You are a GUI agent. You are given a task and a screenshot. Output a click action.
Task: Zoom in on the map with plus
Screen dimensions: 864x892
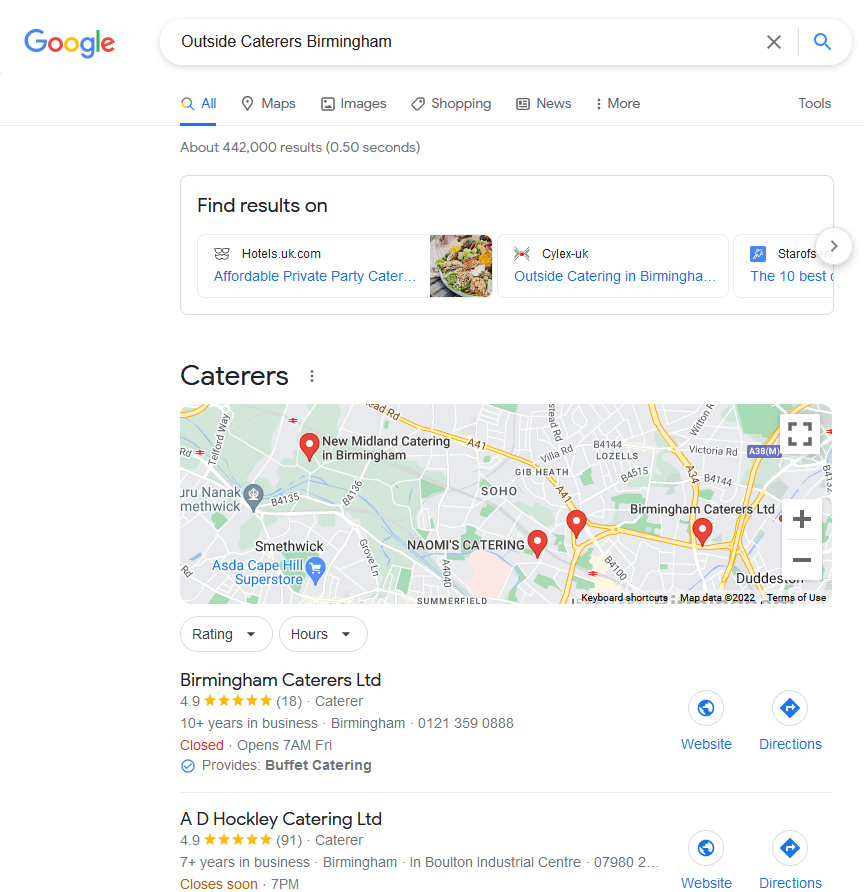coord(801,519)
